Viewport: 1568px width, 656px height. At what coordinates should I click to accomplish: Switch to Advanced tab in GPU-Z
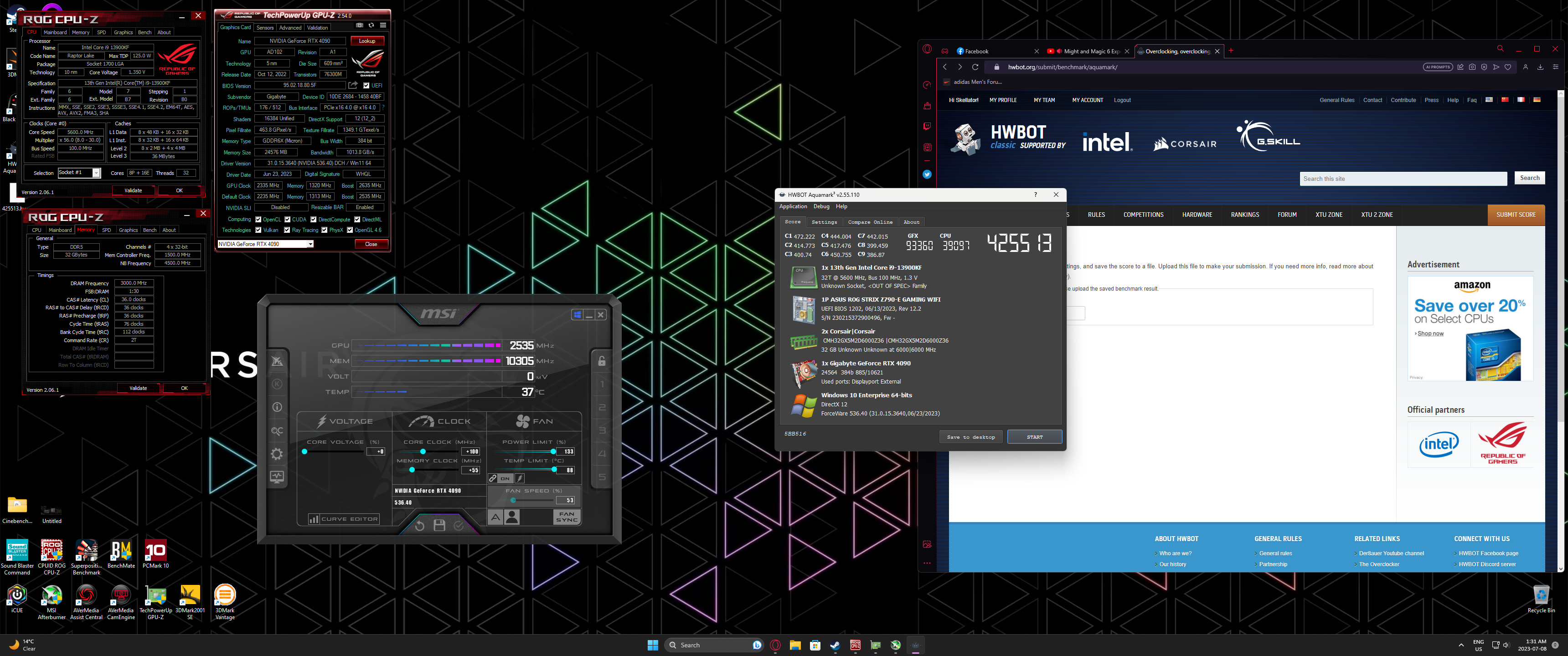coord(290,27)
